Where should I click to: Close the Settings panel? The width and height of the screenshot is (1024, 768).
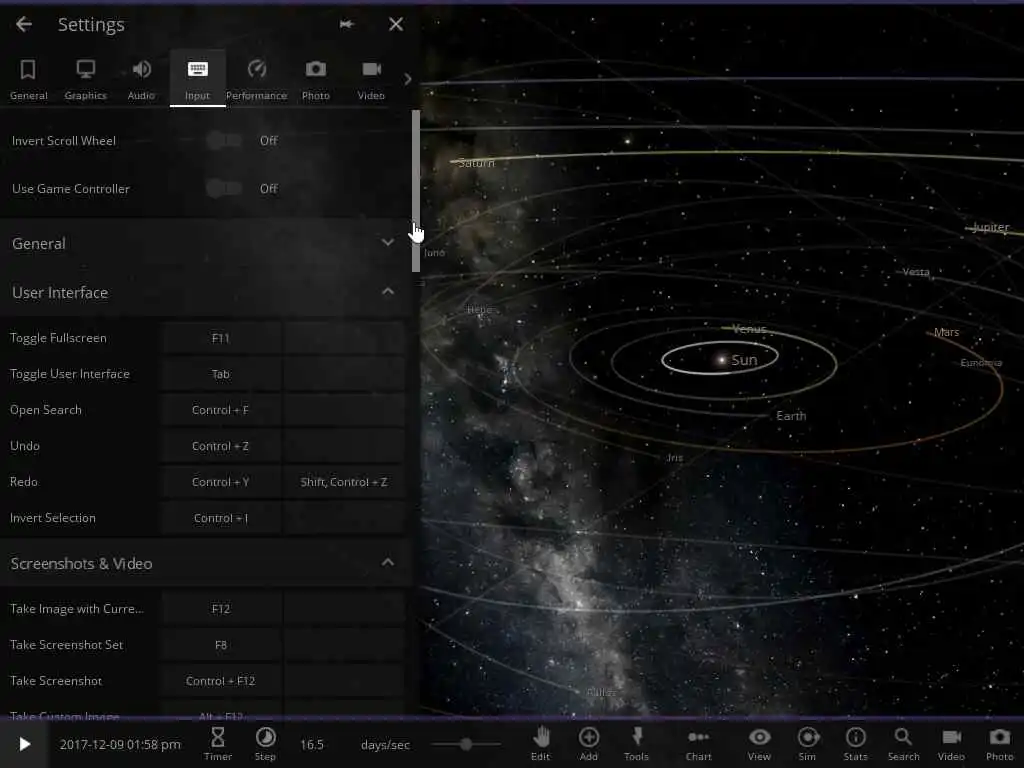click(x=396, y=24)
